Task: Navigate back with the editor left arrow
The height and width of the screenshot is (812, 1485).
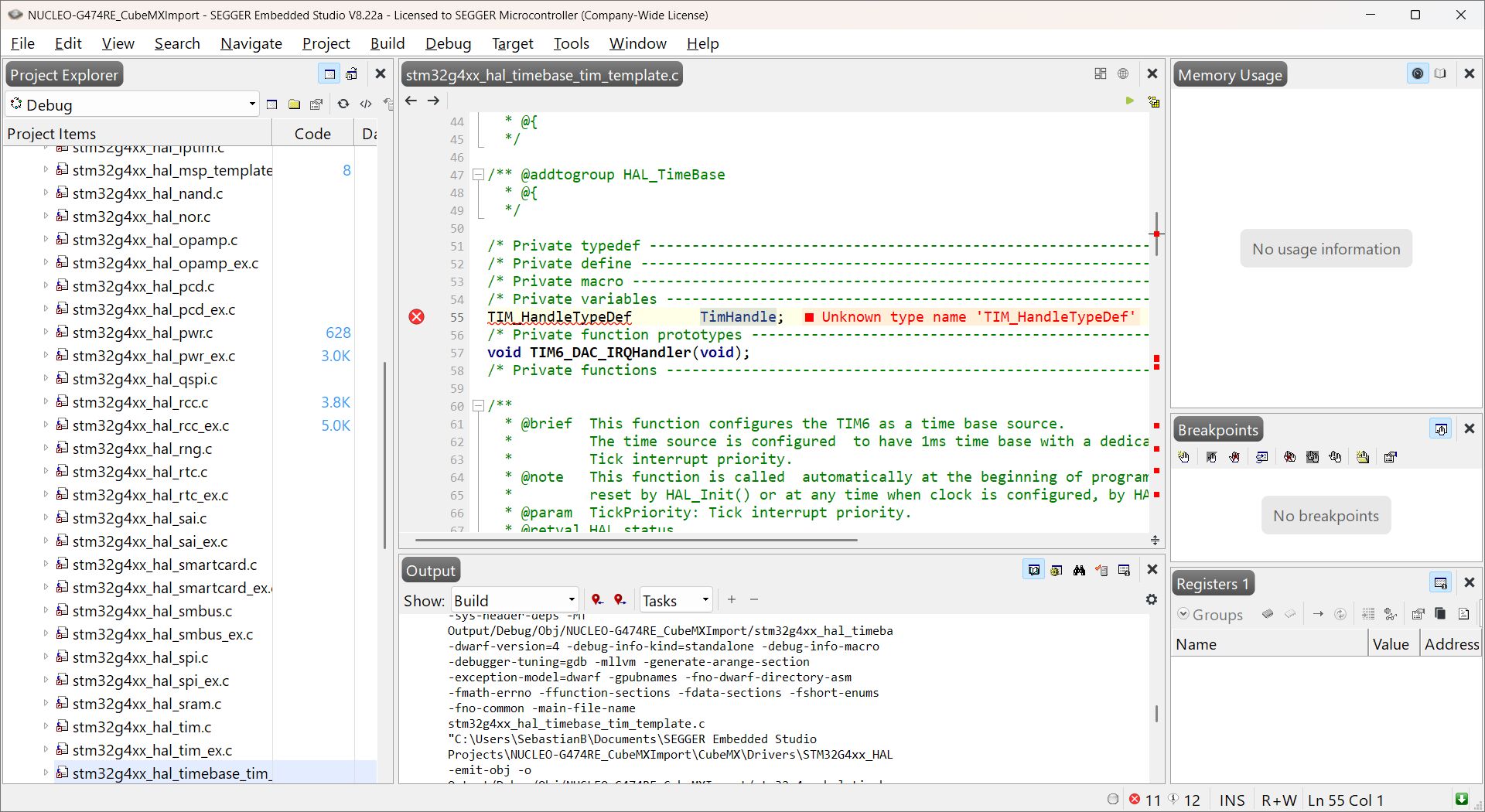Action: (x=411, y=101)
